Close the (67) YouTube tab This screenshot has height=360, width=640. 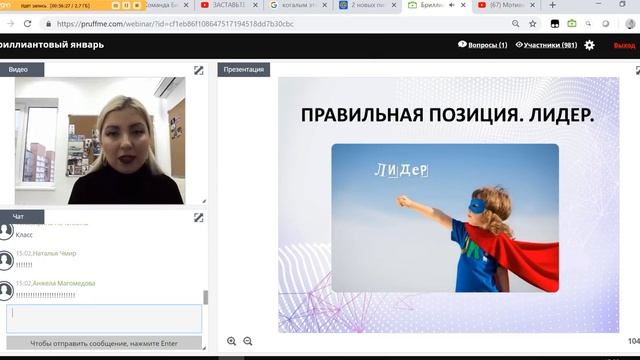click(533, 5)
